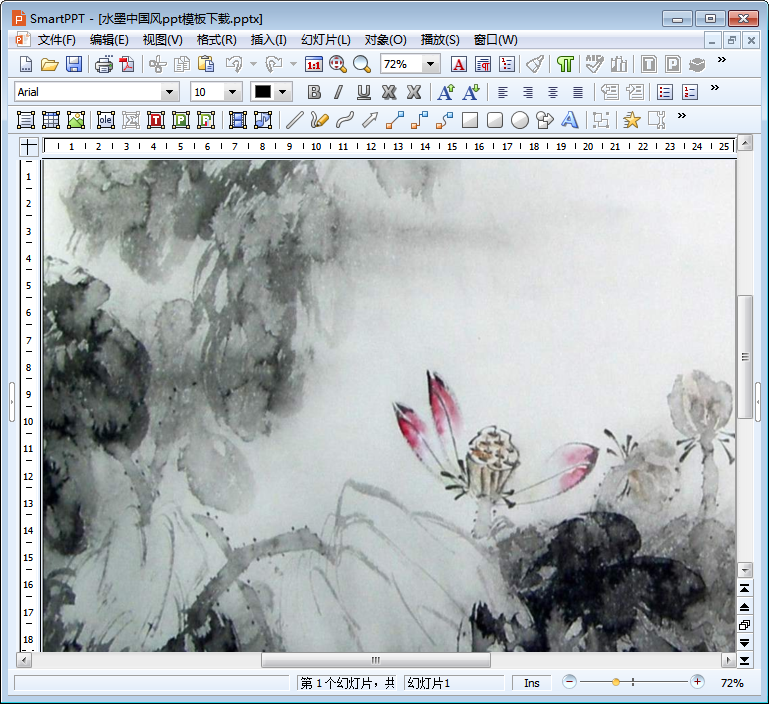The image size is (769, 704).
Task: Go to the last slide button
Action: pyautogui.click(x=744, y=660)
